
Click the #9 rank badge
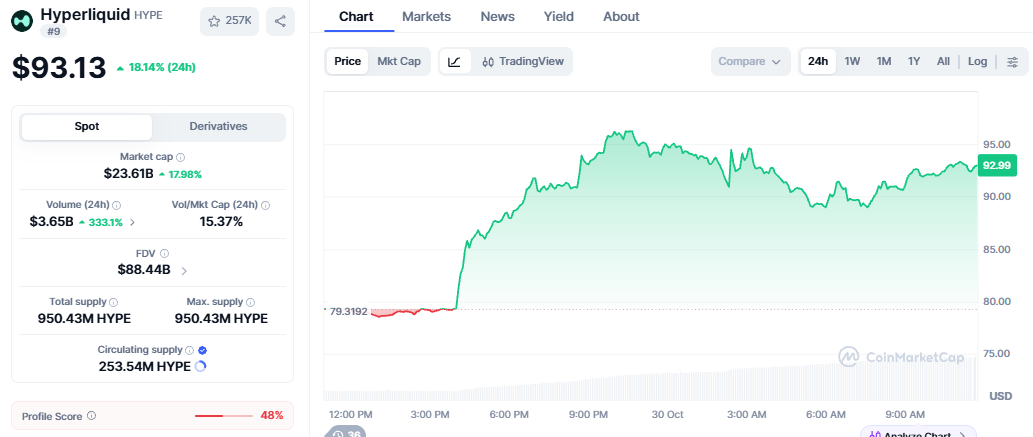click(x=53, y=31)
